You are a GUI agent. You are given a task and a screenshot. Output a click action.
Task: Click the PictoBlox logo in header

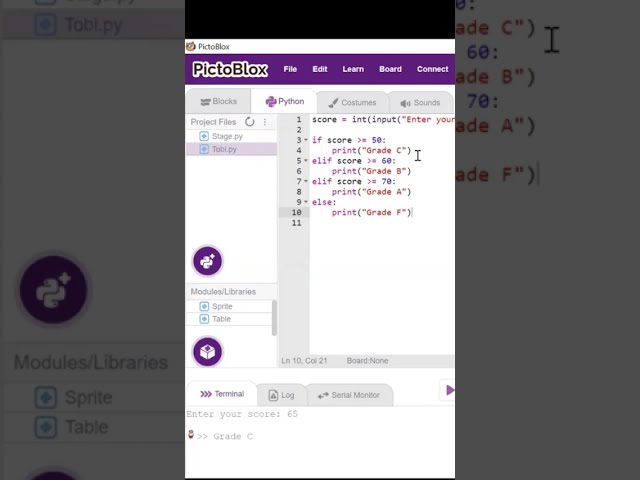click(230, 69)
